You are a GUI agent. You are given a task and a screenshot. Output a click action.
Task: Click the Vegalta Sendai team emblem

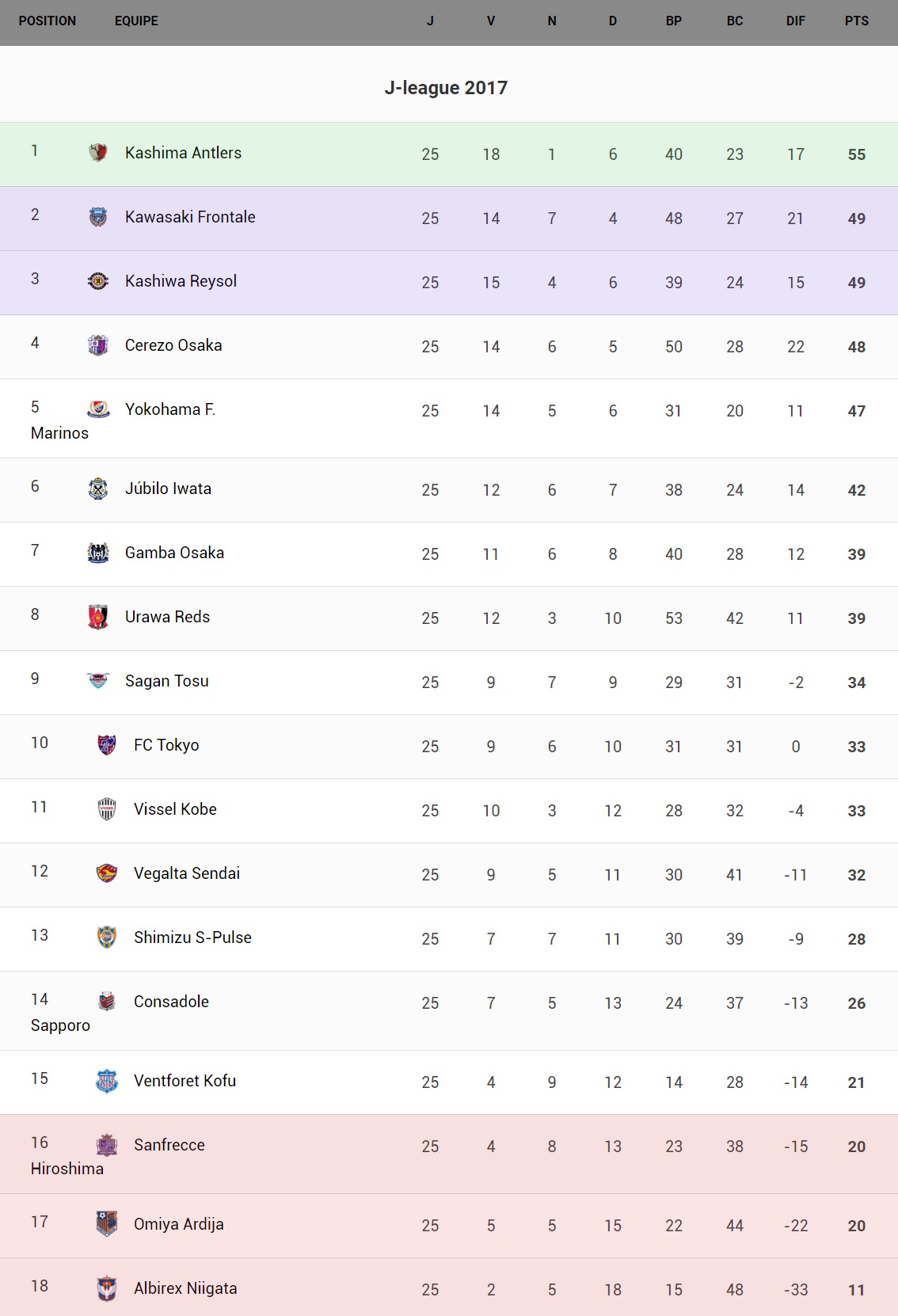click(x=107, y=873)
